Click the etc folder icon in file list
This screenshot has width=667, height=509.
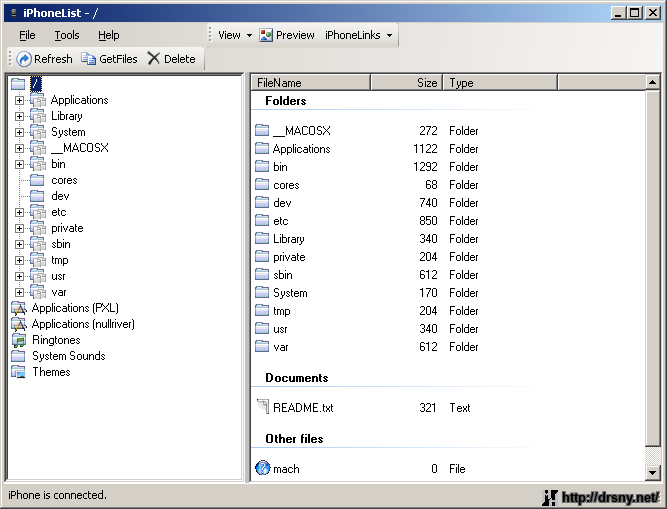click(x=262, y=220)
